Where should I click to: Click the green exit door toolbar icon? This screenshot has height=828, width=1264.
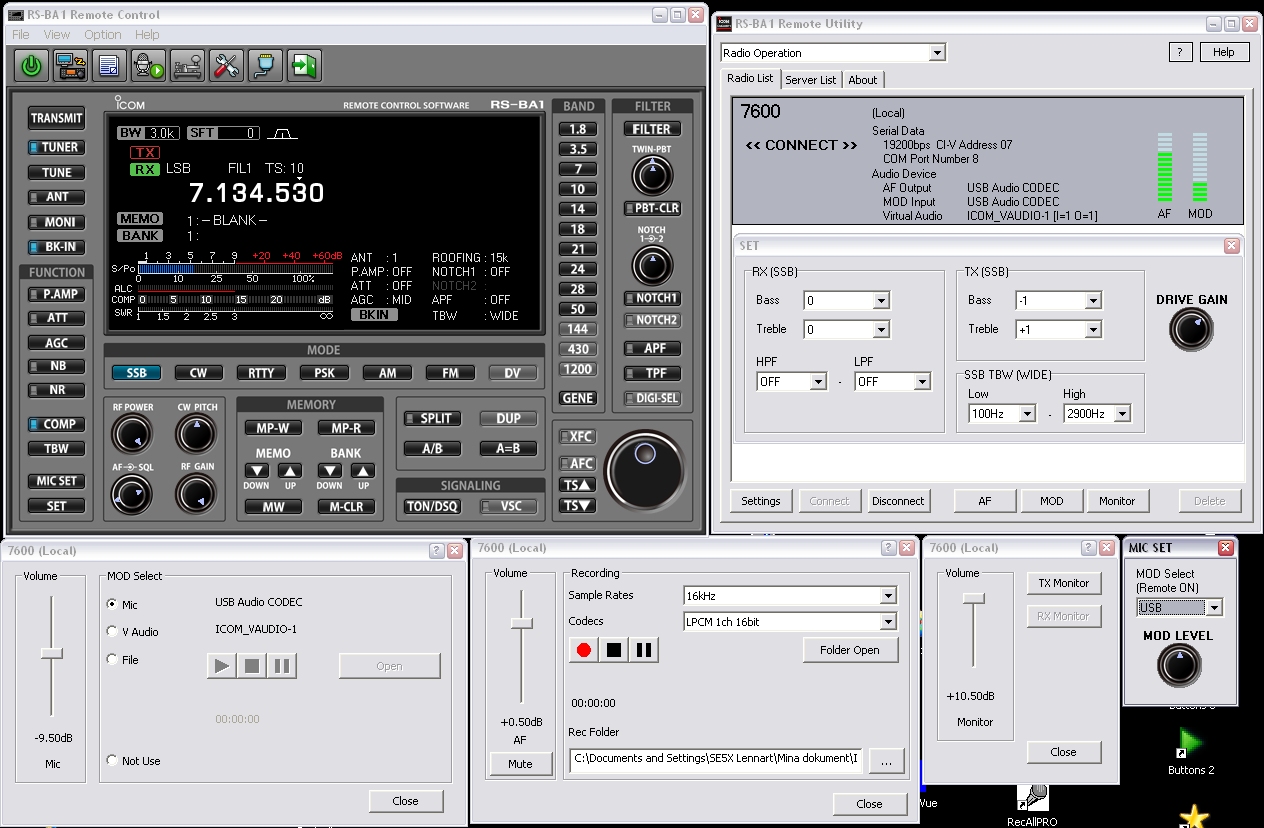pos(303,66)
